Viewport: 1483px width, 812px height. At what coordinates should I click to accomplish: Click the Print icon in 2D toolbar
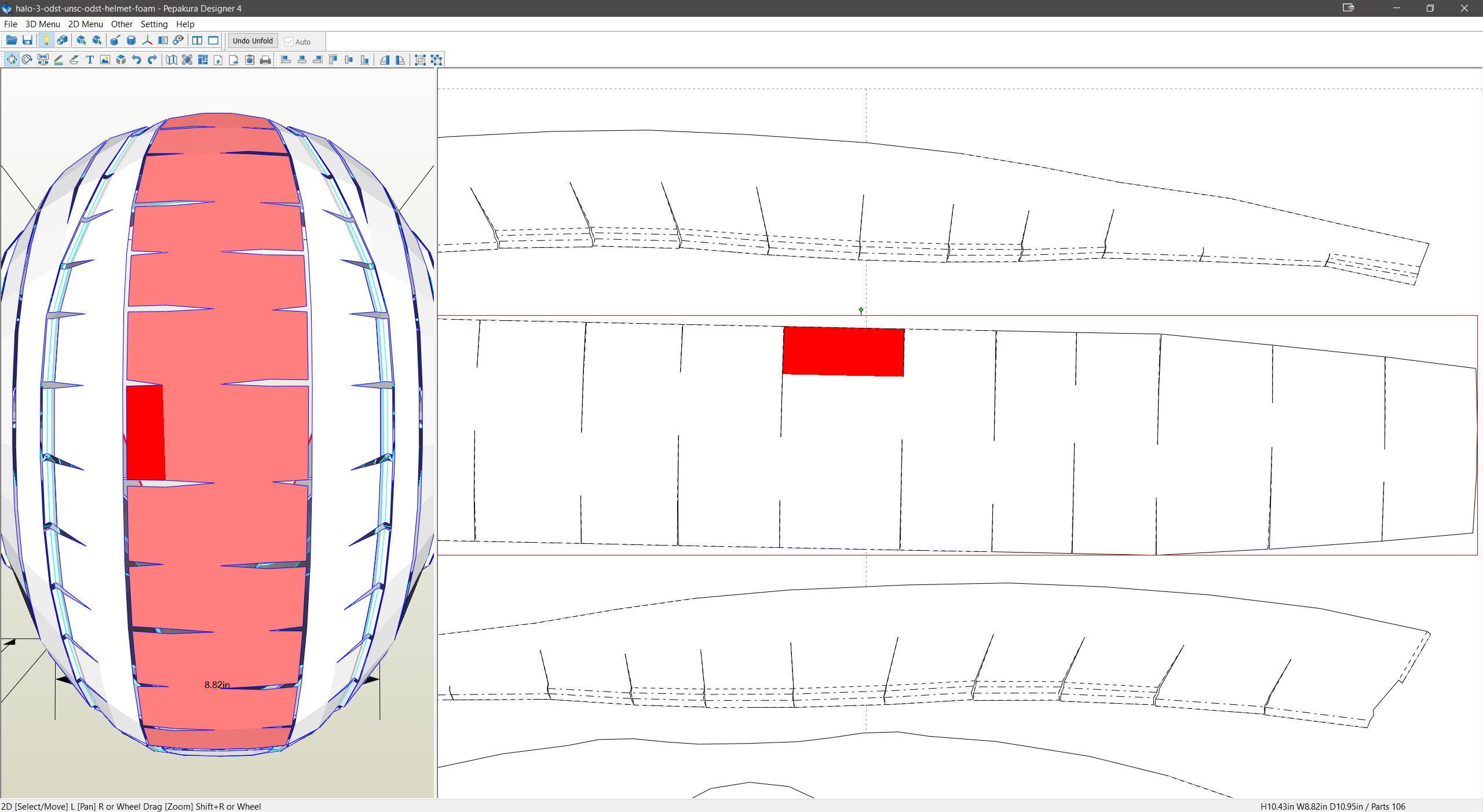(265, 60)
